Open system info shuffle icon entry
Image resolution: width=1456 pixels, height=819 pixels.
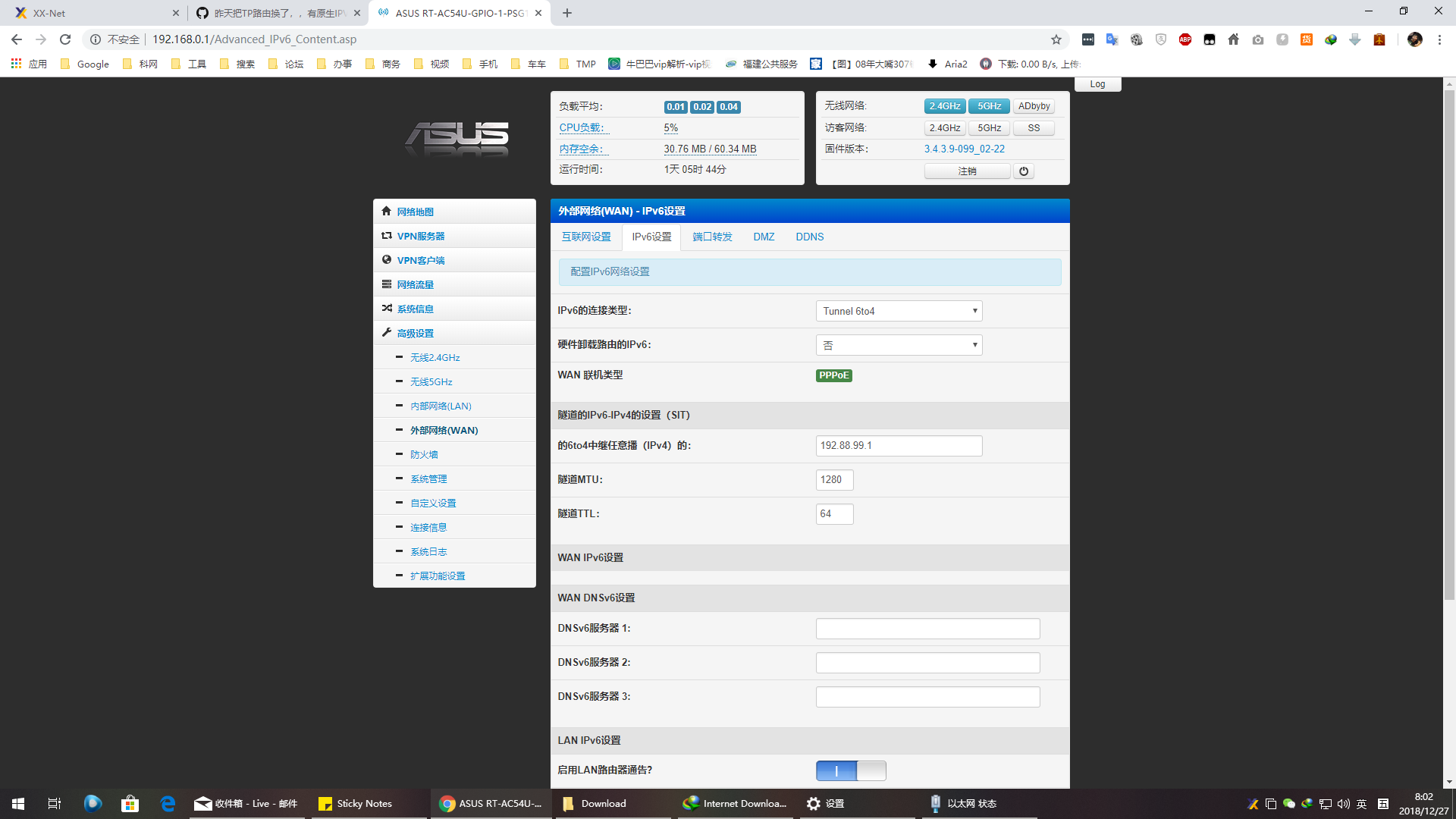pos(416,309)
